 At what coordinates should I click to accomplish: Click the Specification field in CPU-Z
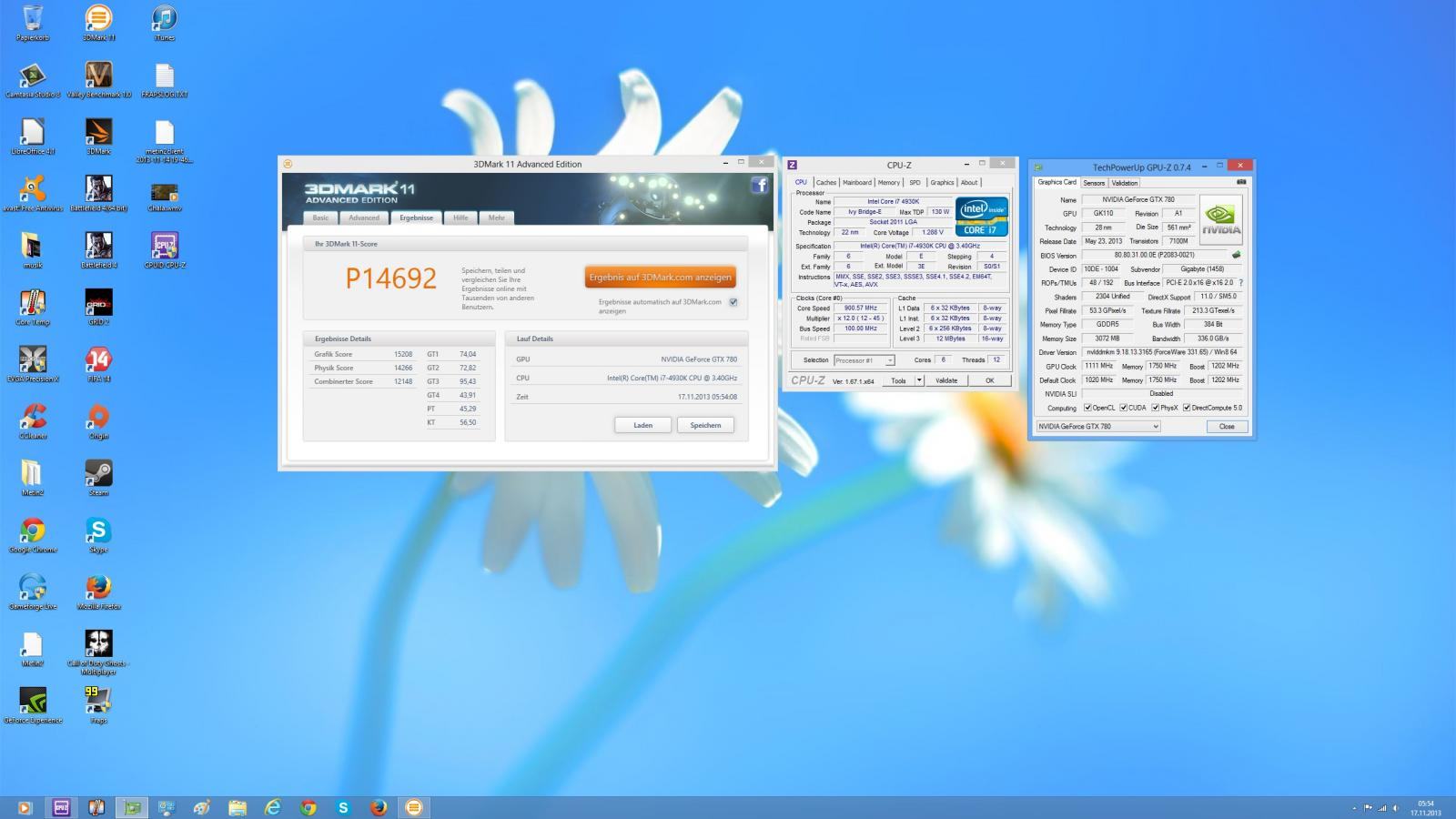click(x=920, y=246)
